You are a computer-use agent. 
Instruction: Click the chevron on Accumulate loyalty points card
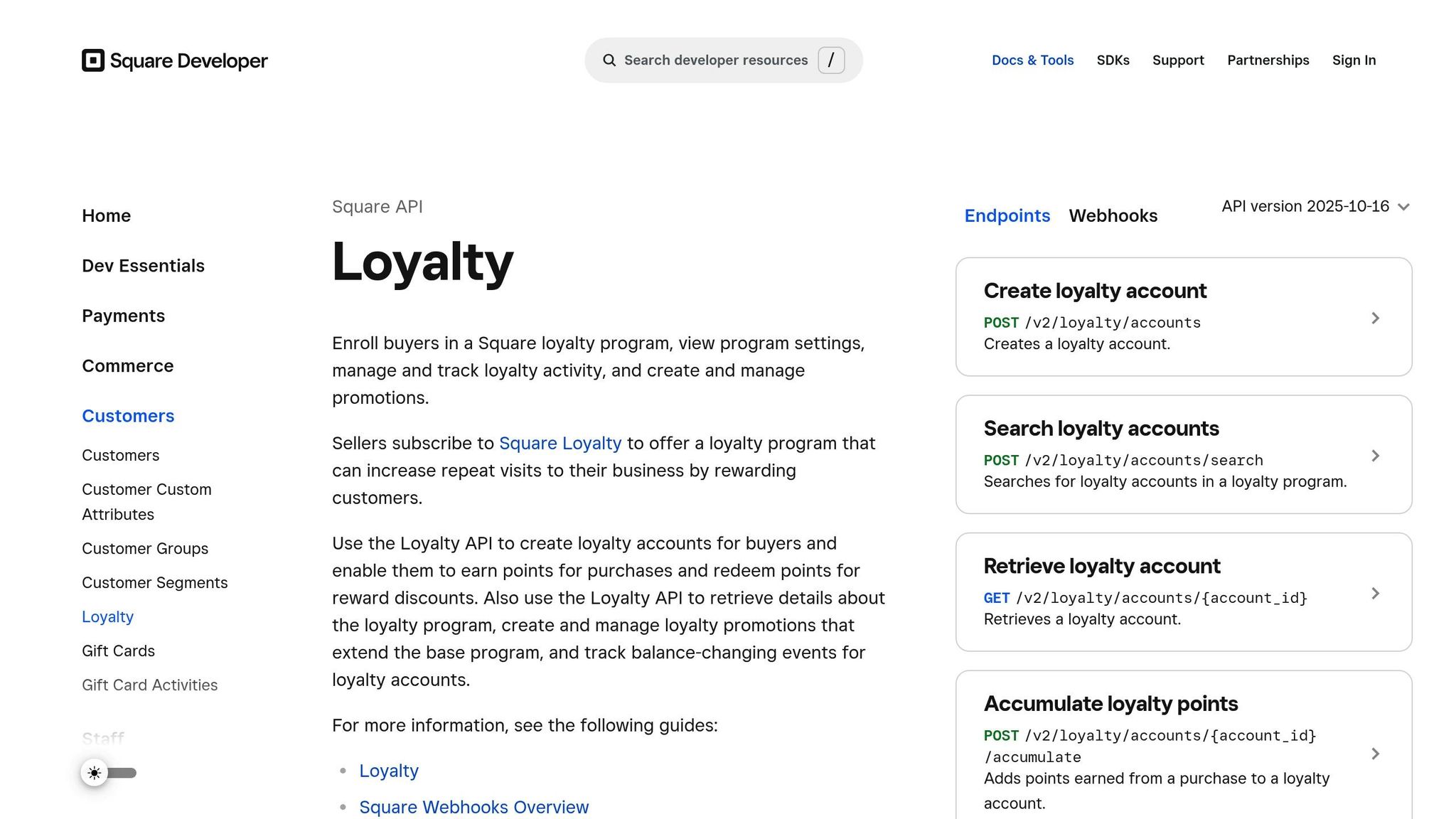(1376, 754)
